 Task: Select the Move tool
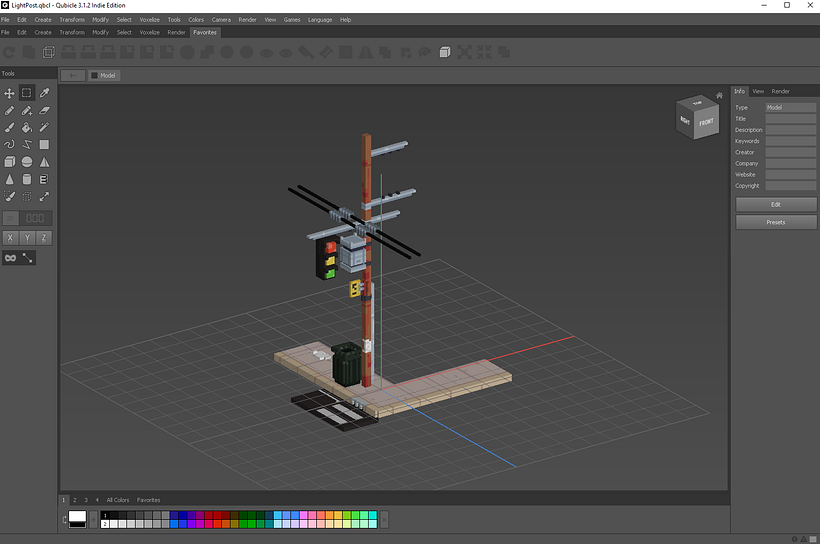[x=9, y=93]
